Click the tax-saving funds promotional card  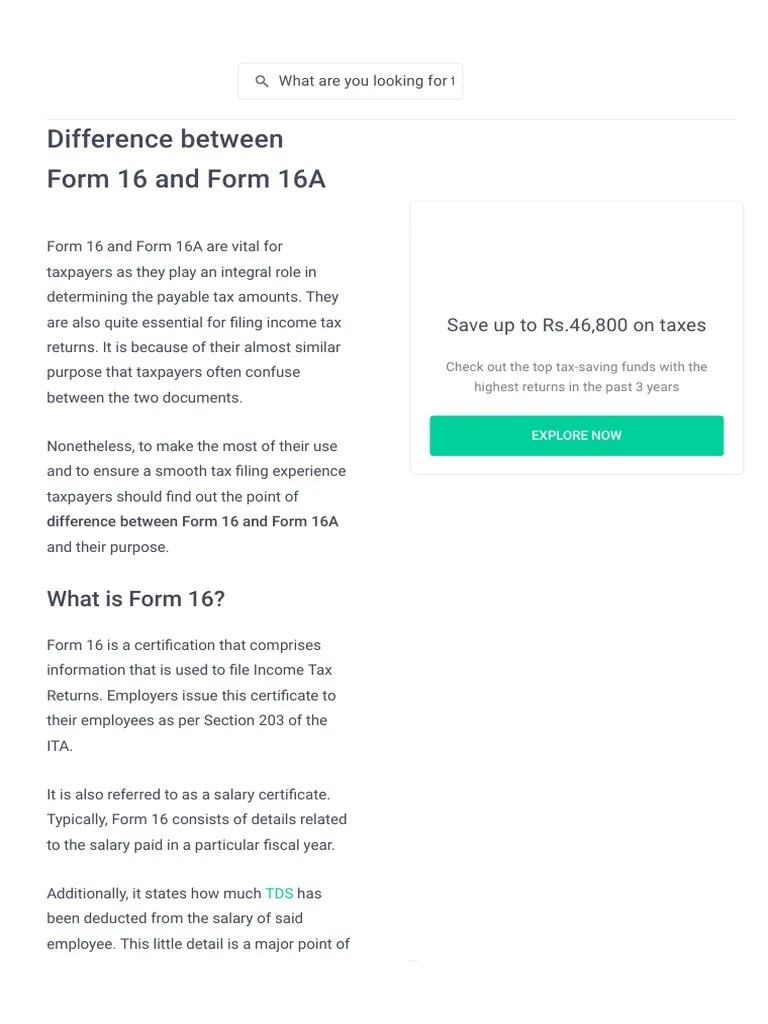576,337
